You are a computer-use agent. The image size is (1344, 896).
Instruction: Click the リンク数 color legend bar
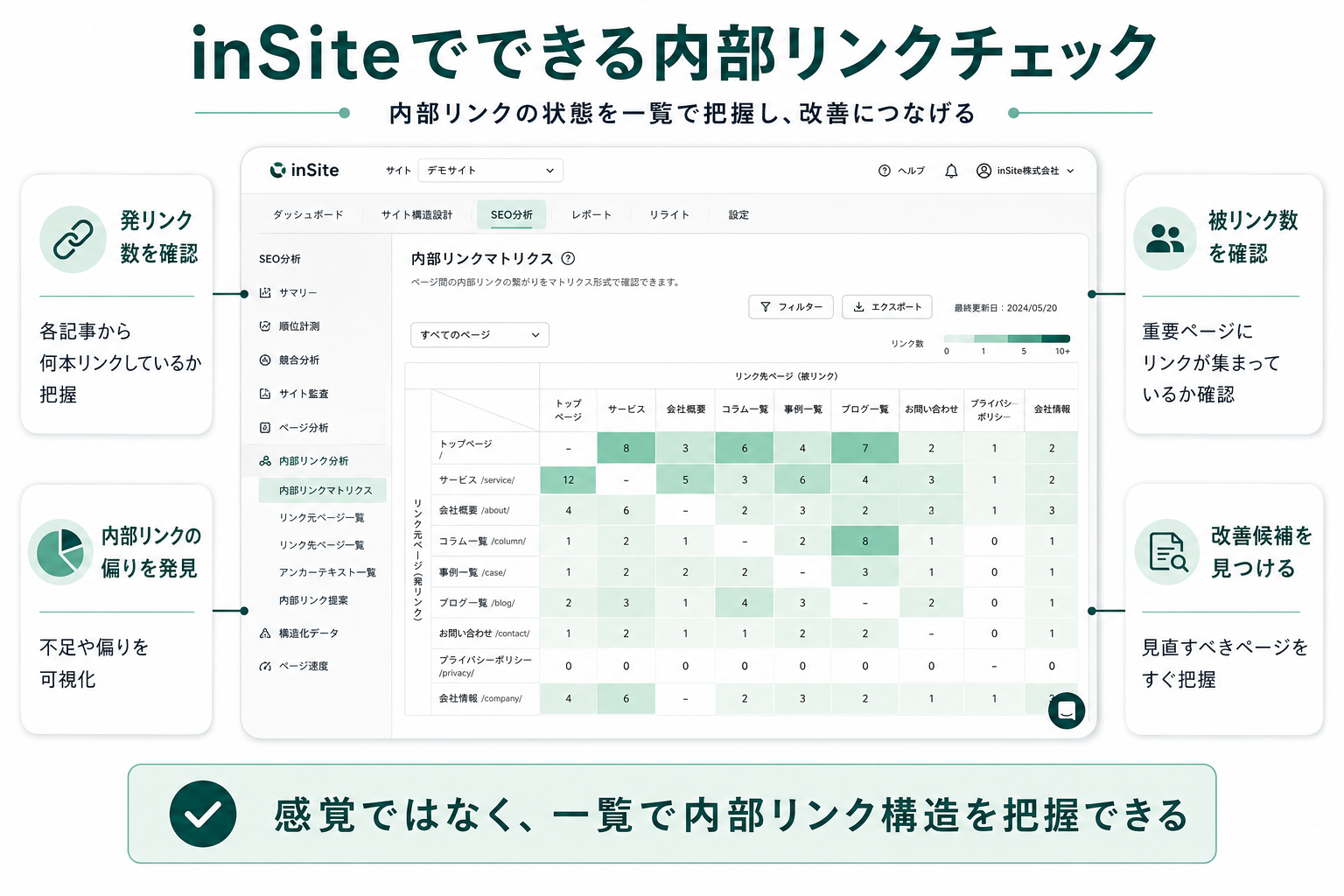coord(1006,339)
